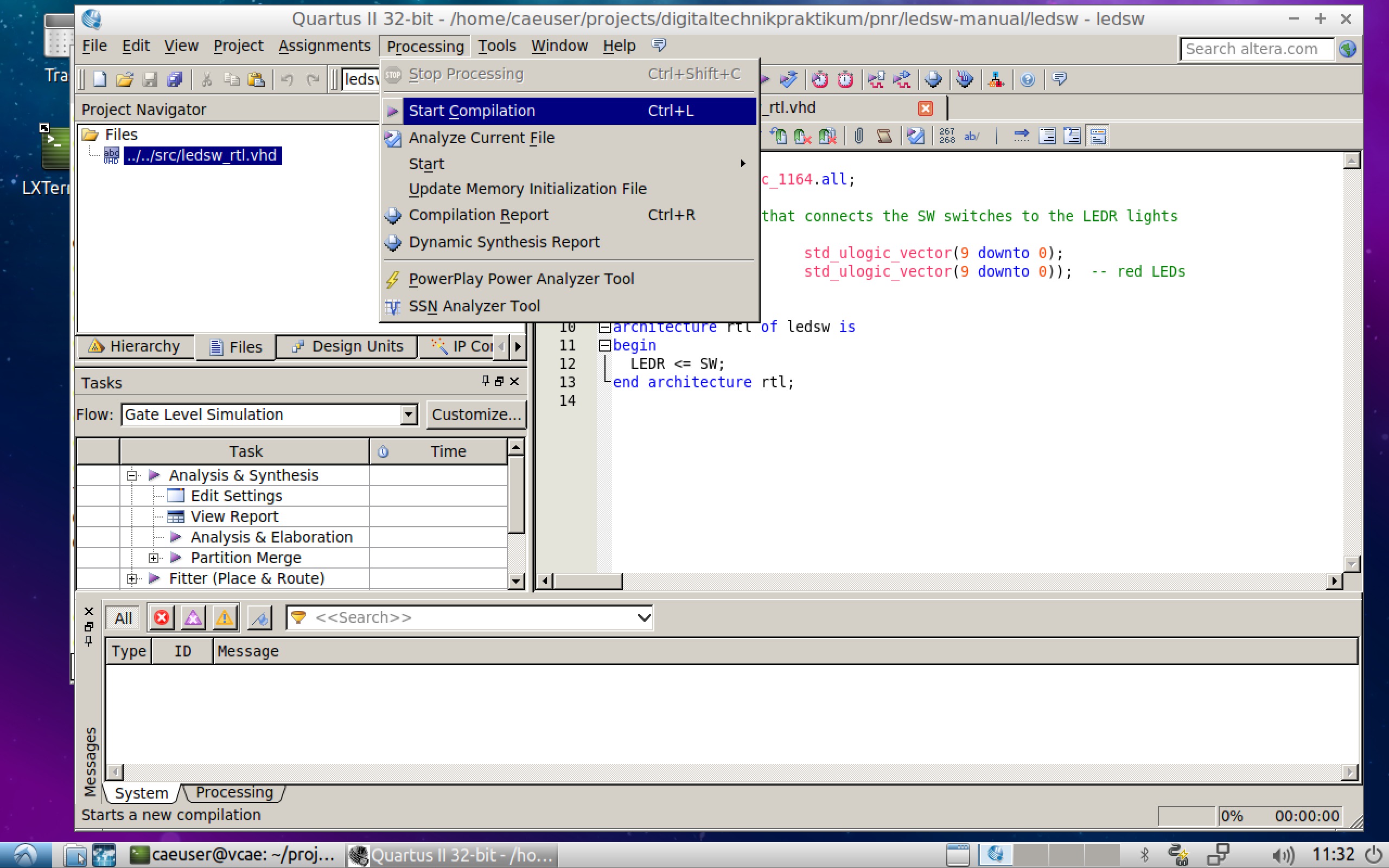Choose Analyze Current File menu entry
This screenshot has width=1389, height=868.
point(568,138)
